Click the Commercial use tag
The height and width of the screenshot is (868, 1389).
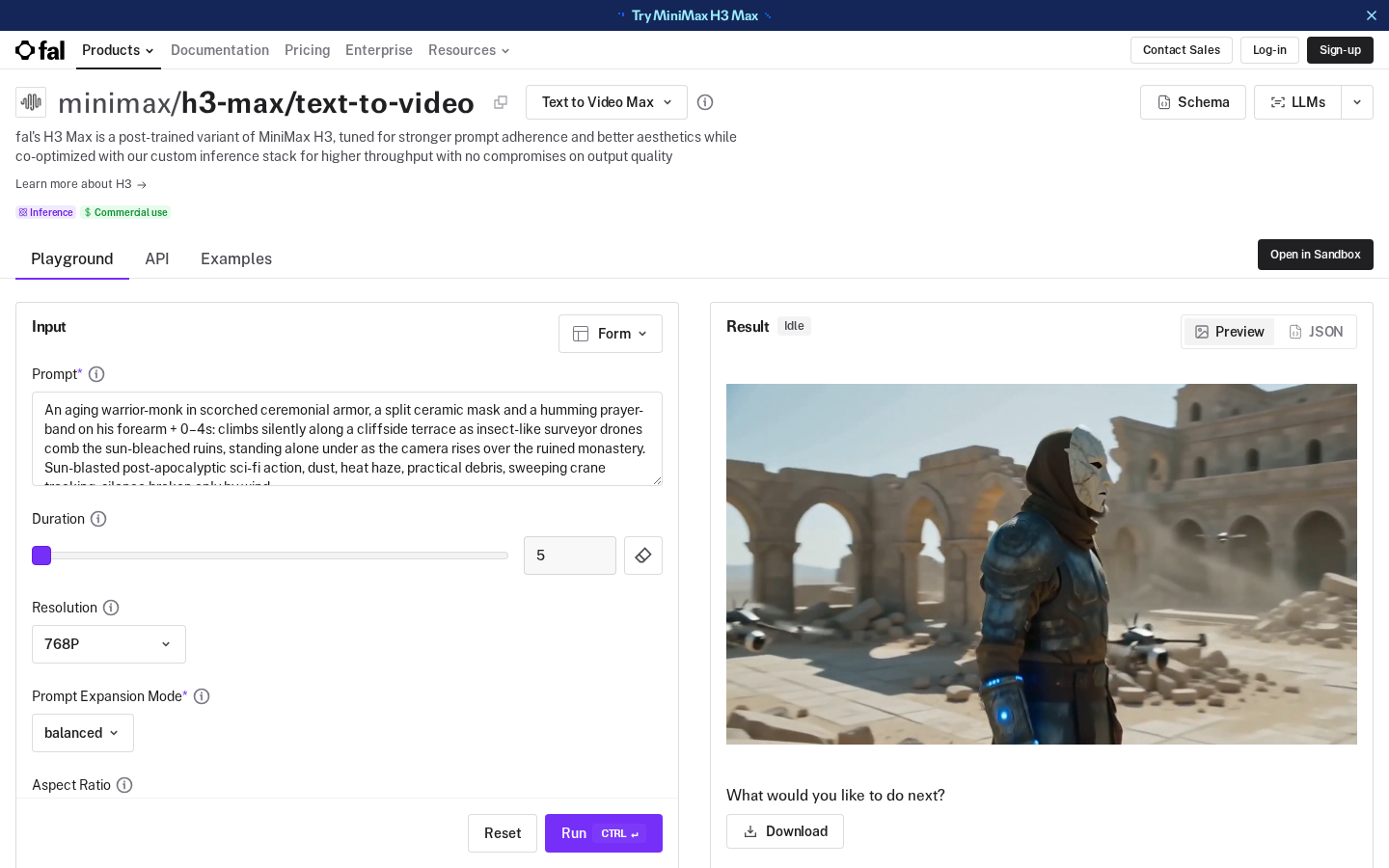[x=125, y=212]
